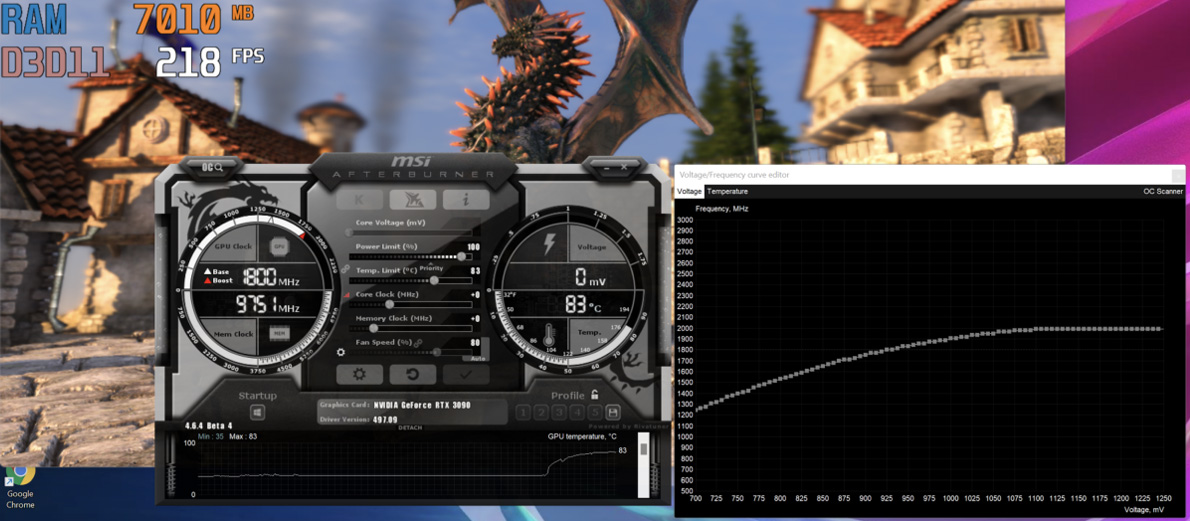Click the Fan Speed value 80
1190x521 pixels.
click(x=476, y=343)
